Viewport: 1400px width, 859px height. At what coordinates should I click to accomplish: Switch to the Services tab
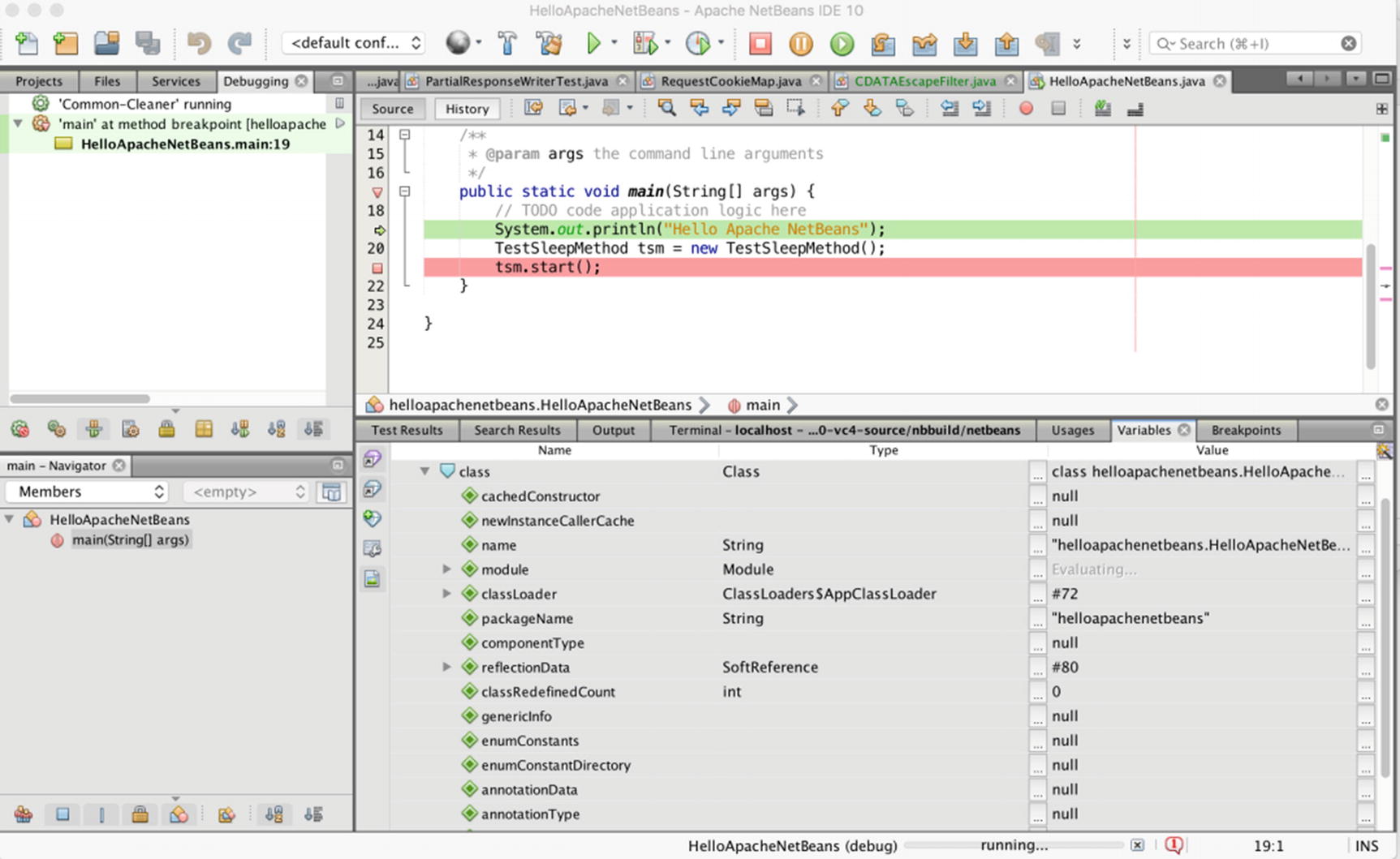point(176,81)
